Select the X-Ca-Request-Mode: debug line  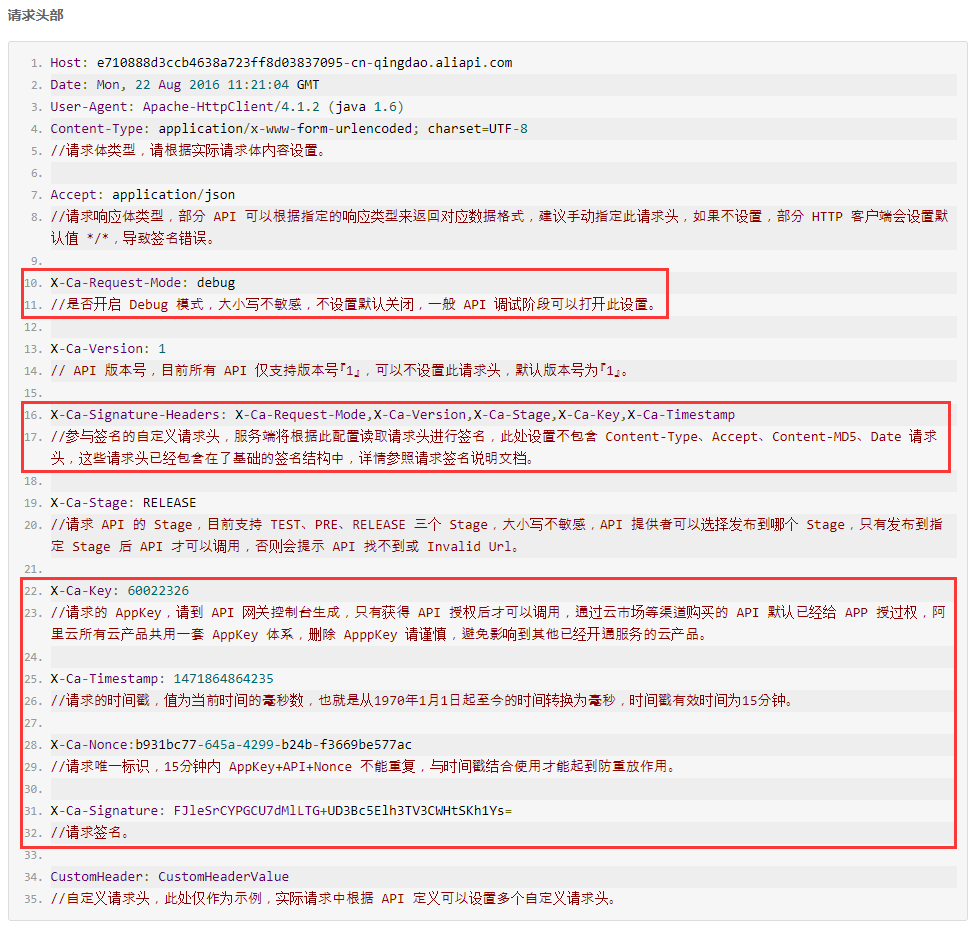pyautogui.click(x=143, y=283)
